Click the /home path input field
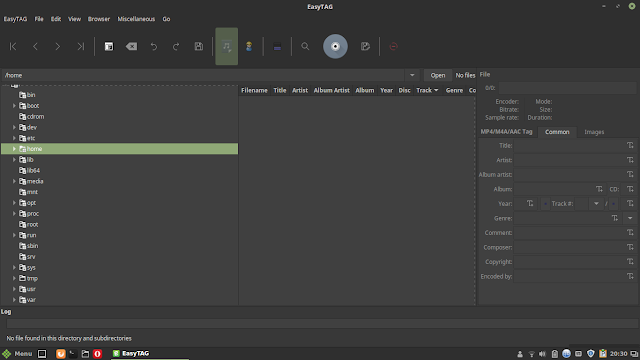The height and width of the screenshot is (360, 640). (203, 75)
